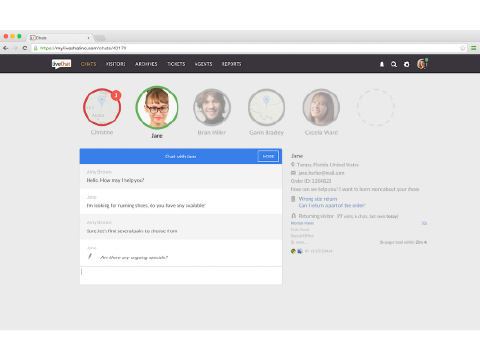Screen dimensions: 480x360
Task: Go back with browser back arrow
Action: click(x=6, y=48)
